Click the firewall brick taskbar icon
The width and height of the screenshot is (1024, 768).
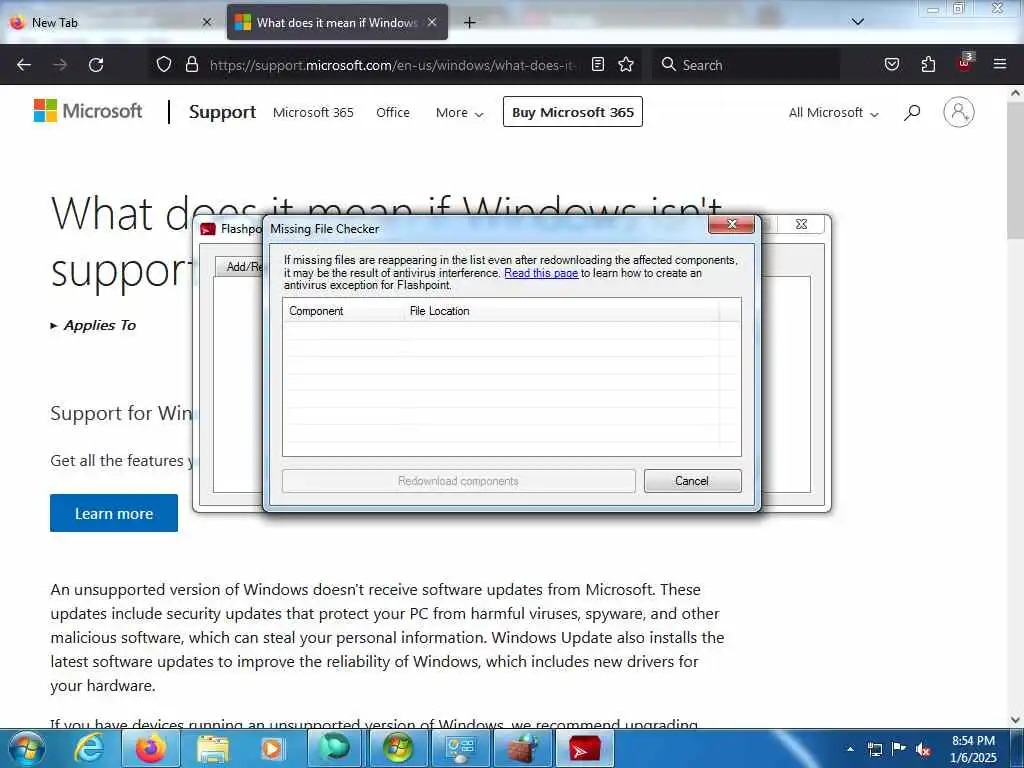click(523, 749)
